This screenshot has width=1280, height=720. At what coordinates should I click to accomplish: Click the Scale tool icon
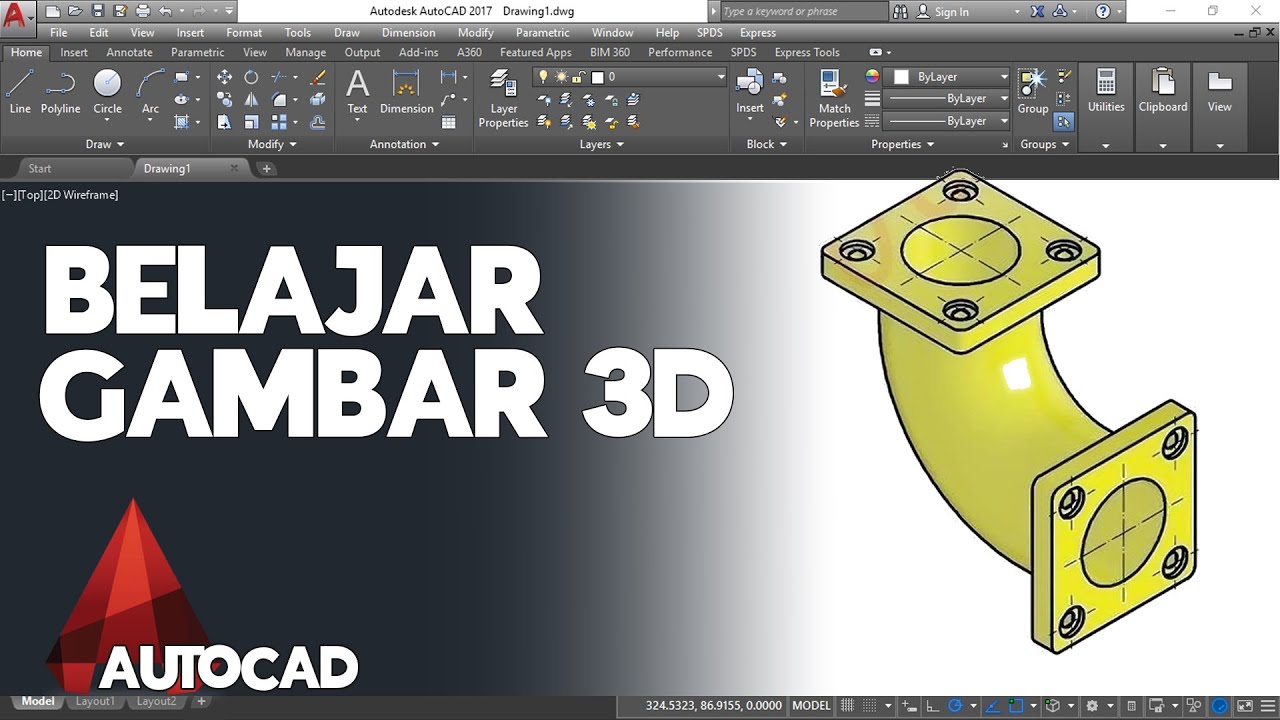(251, 122)
